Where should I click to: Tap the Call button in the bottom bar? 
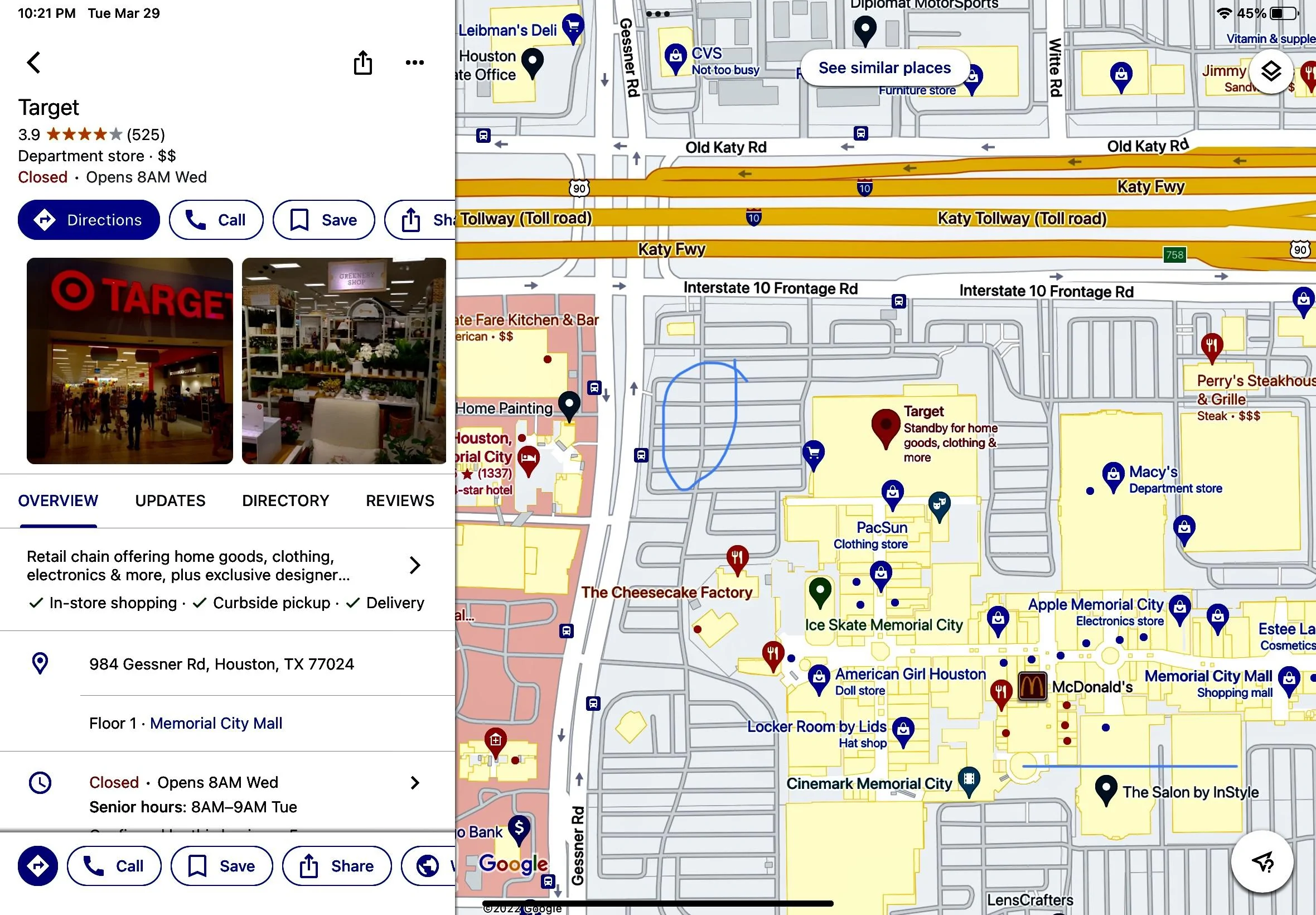click(x=114, y=866)
